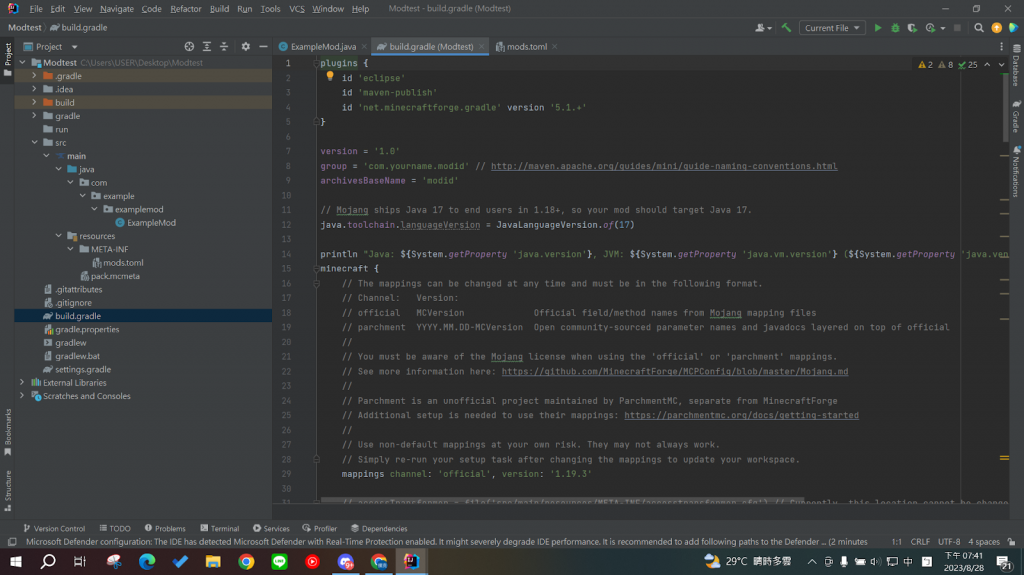Screen dimensions: 1024x575
Task: Open the VCS menu
Action: [x=296, y=8]
